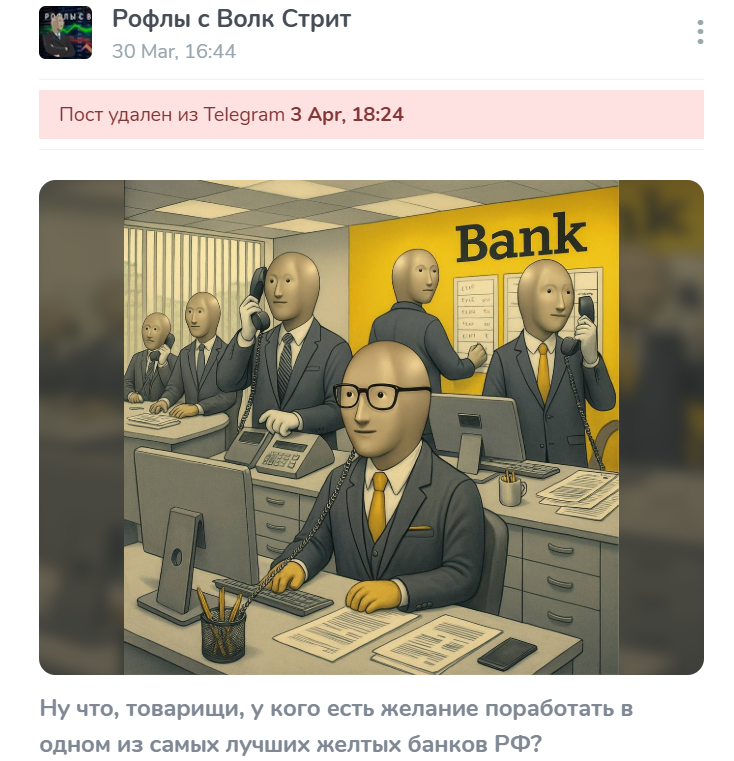This screenshot has width=734, height=761.
Task: Click the Bank sign in the picture
Action: [x=521, y=238]
